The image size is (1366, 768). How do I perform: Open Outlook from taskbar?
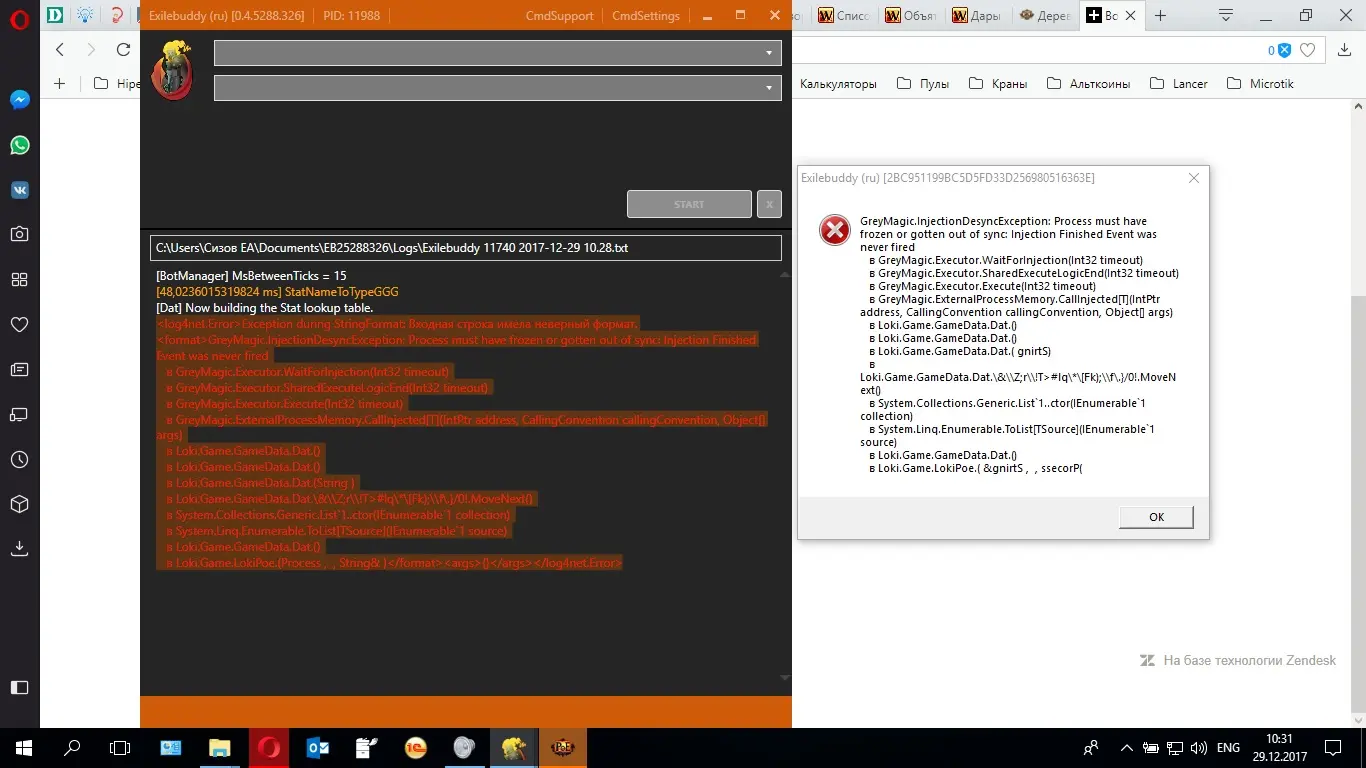(318, 747)
